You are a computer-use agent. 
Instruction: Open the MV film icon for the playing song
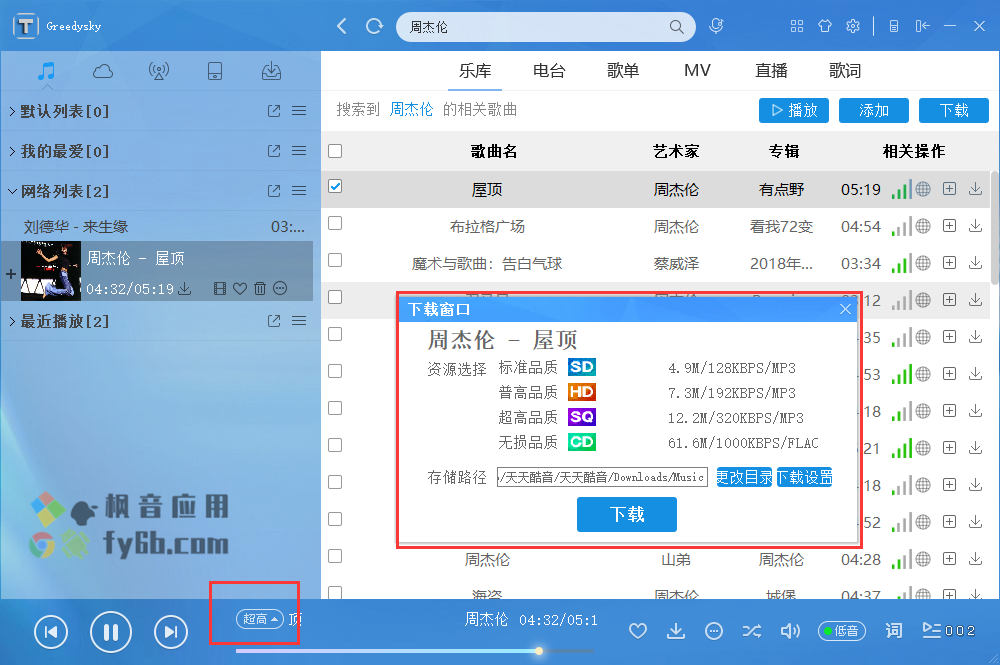click(220, 289)
